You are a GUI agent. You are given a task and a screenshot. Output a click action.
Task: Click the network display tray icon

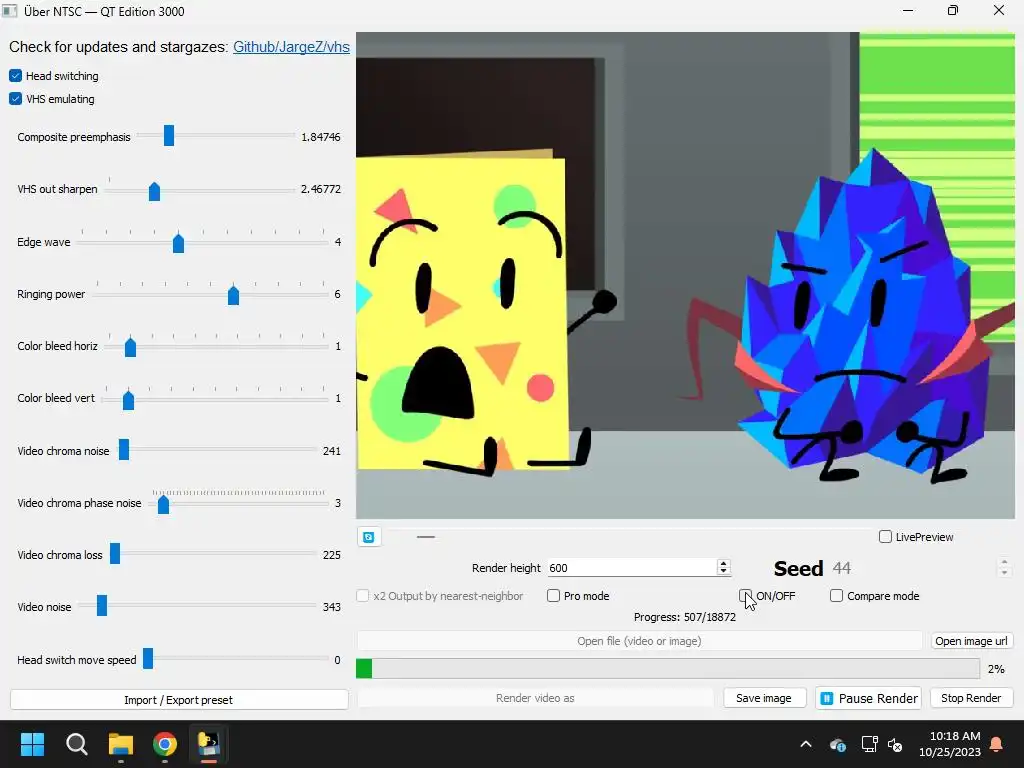[x=869, y=744]
